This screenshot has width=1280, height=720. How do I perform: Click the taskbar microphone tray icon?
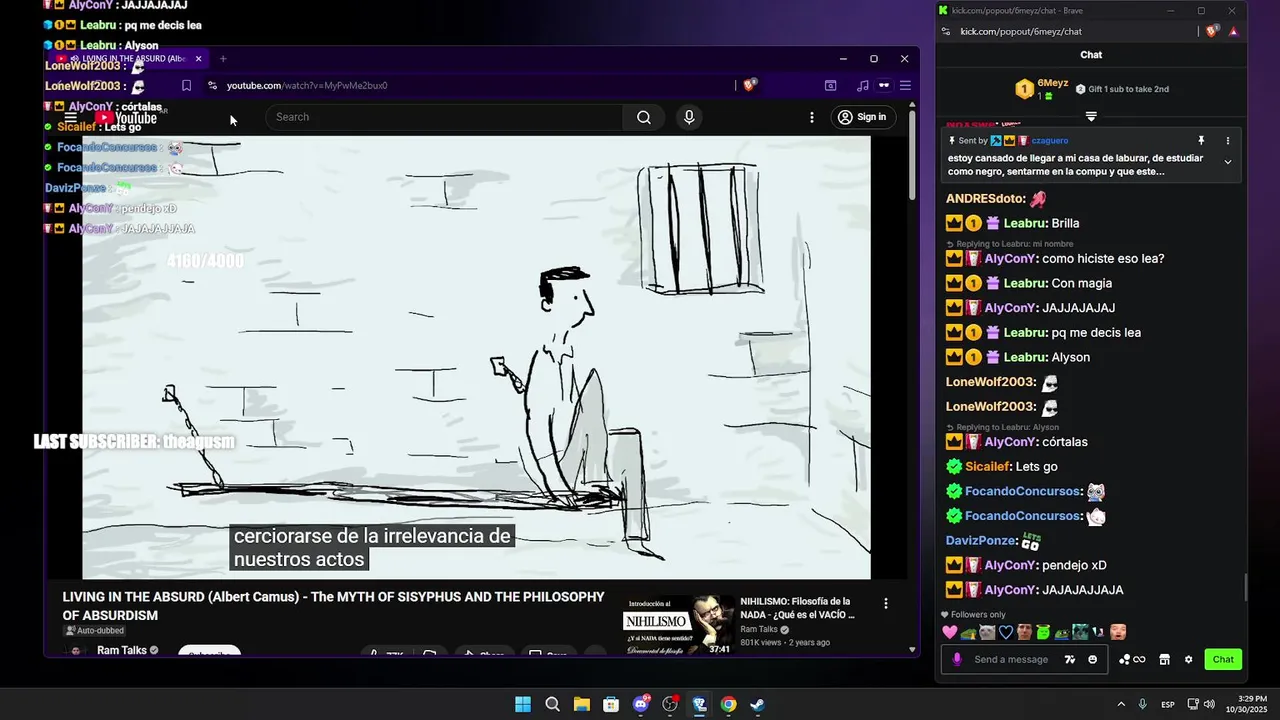click(x=1142, y=704)
